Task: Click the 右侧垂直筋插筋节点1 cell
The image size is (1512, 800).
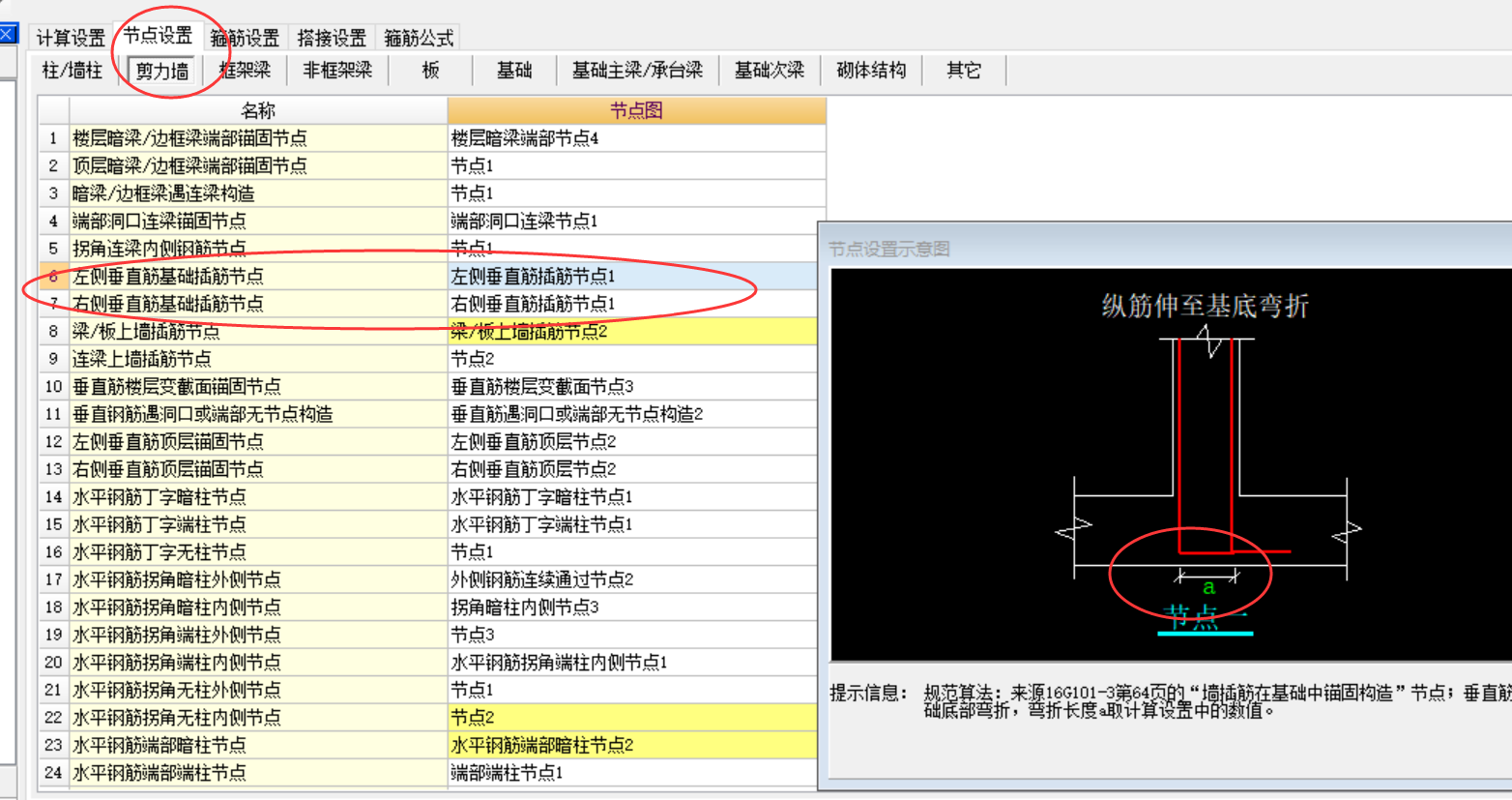Action: pyautogui.click(x=632, y=304)
